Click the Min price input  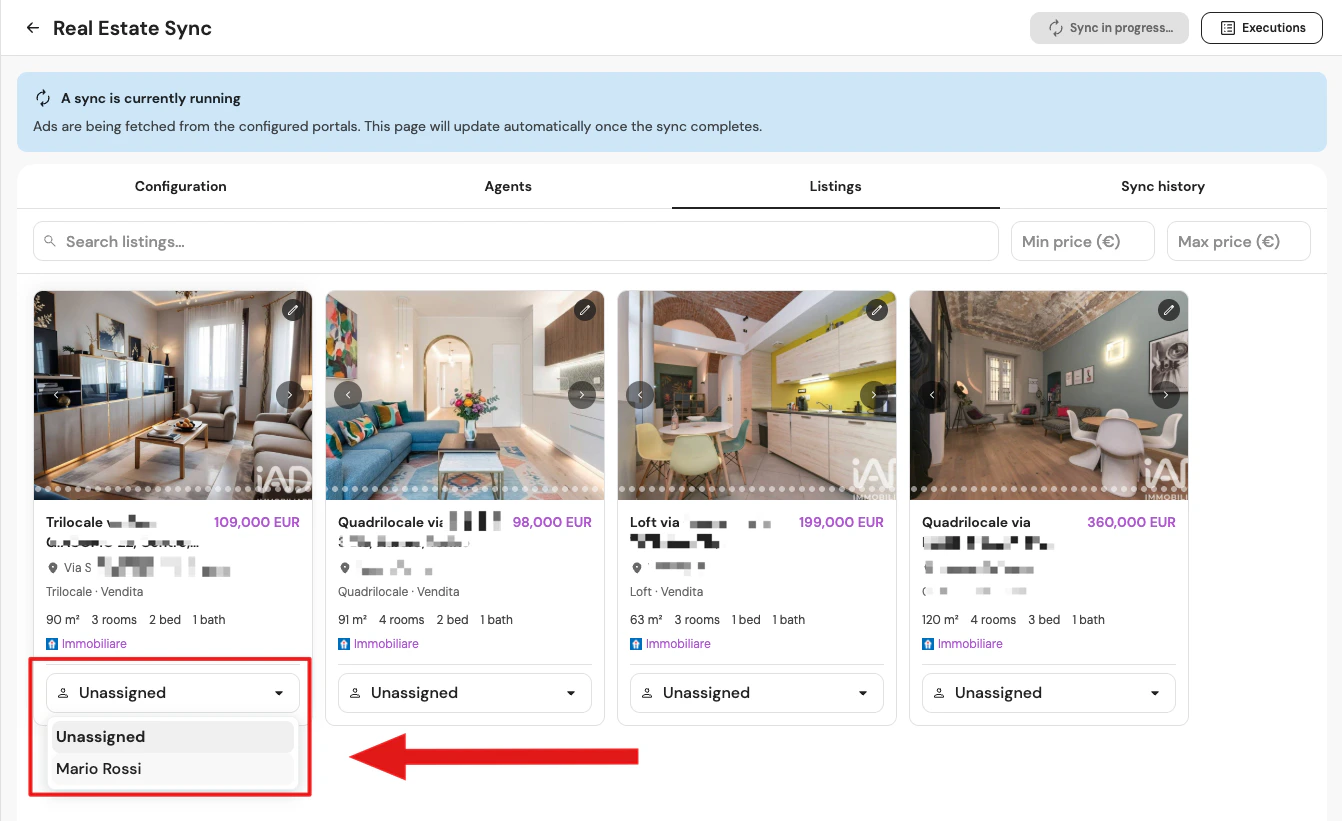click(1083, 241)
